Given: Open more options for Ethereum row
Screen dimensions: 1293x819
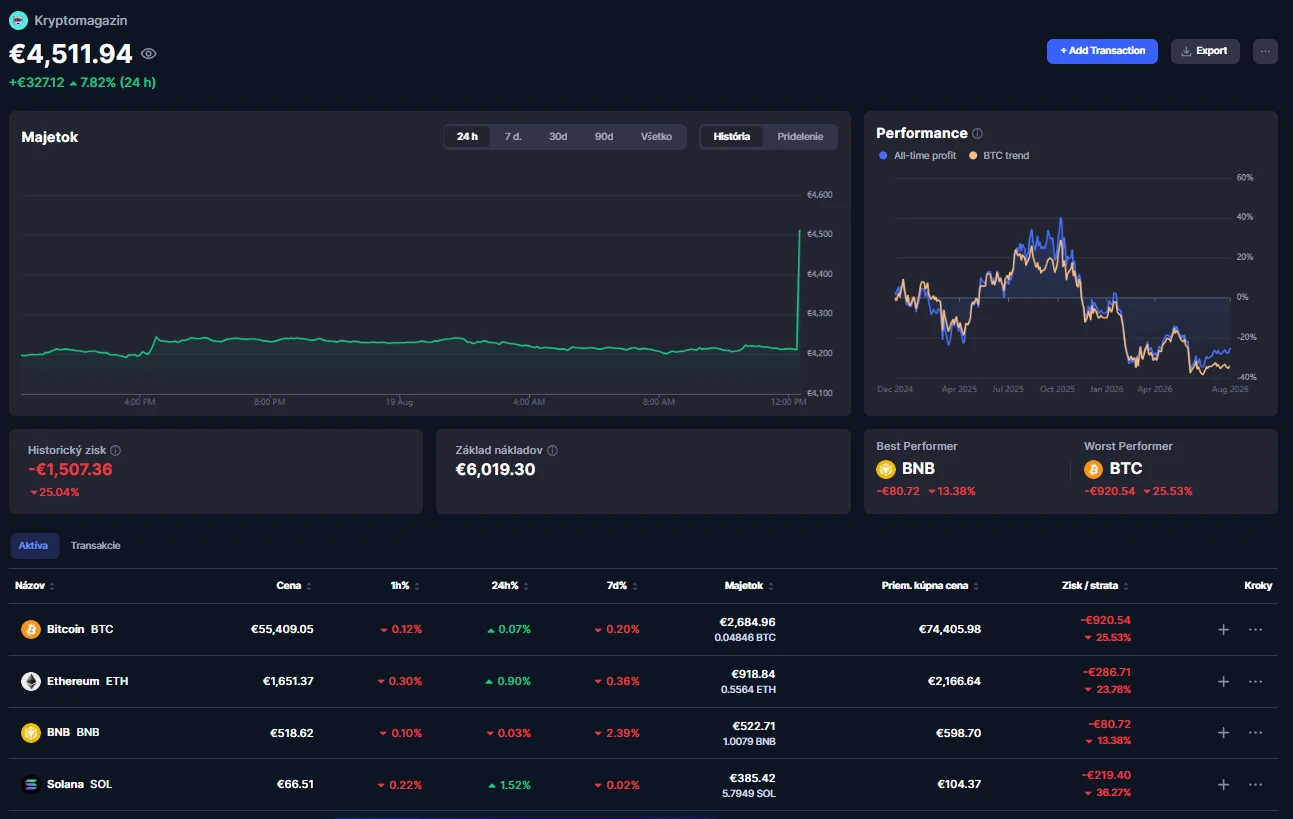Looking at the screenshot, I should [1256, 681].
